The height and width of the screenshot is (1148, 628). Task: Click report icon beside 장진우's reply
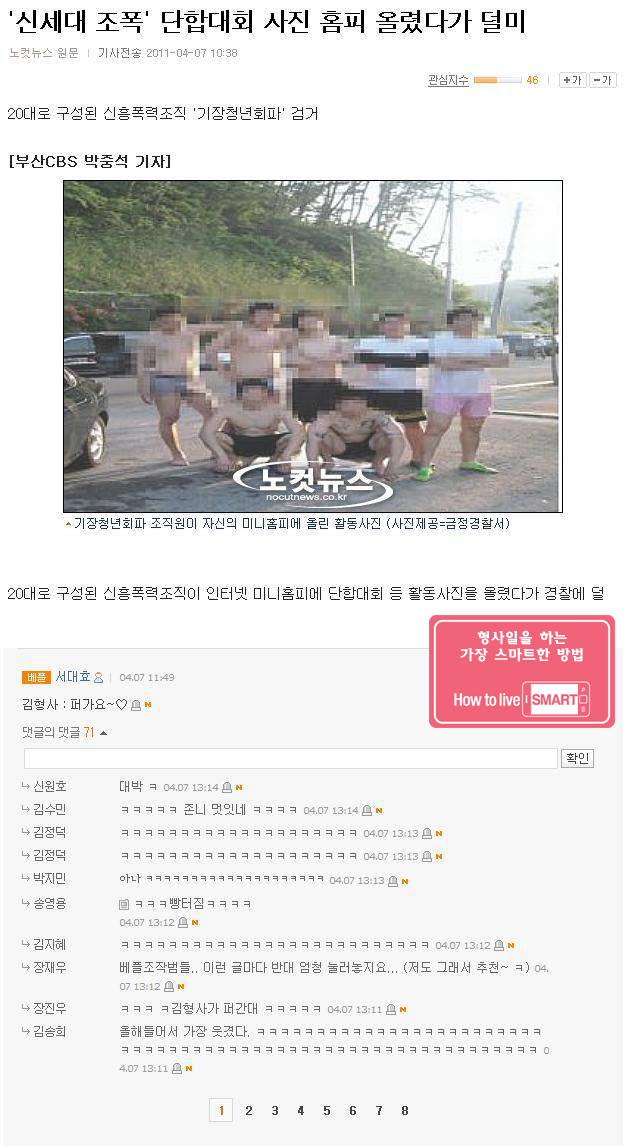point(391,1010)
